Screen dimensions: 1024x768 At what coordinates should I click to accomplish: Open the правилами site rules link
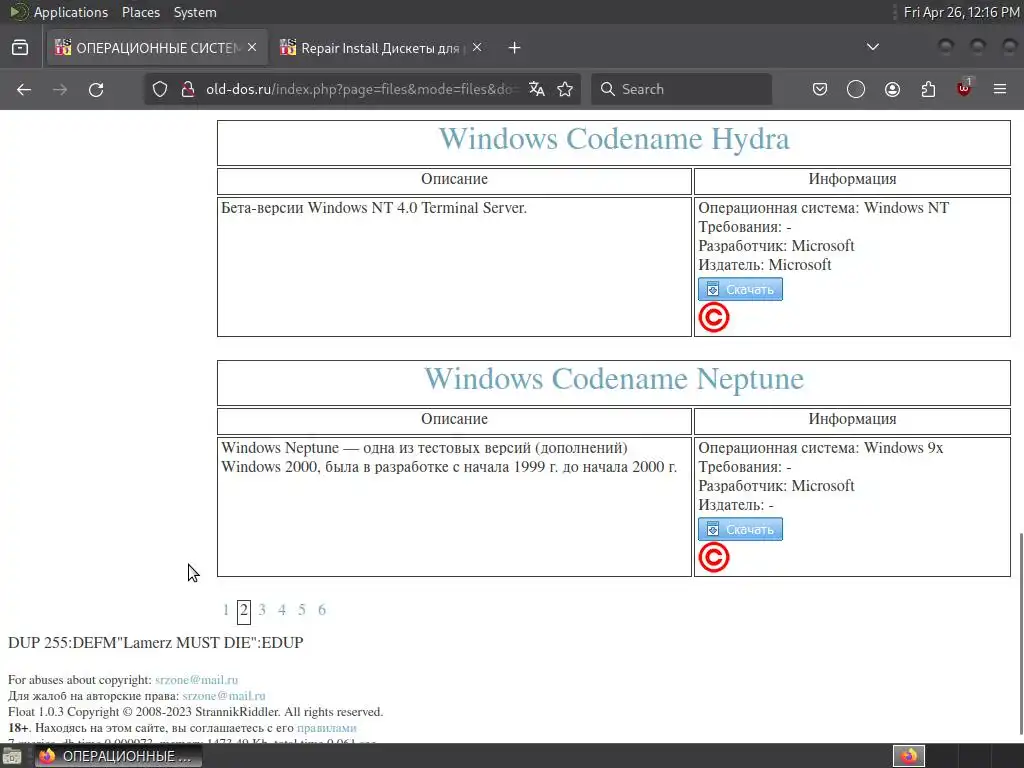(327, 728)
